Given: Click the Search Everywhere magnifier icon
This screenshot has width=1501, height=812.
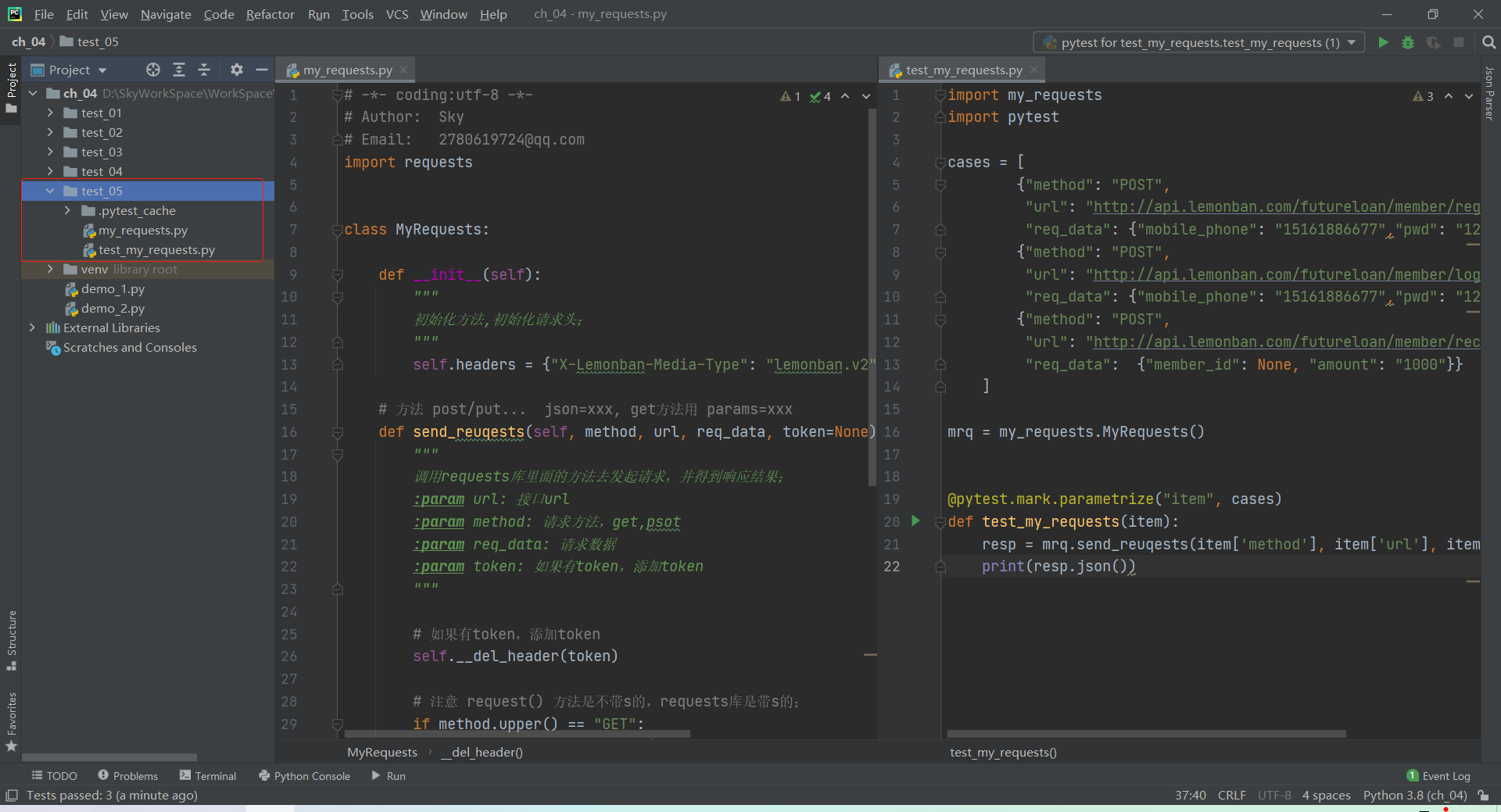Looking at the screenshot, I should [x=1488, y=42].
